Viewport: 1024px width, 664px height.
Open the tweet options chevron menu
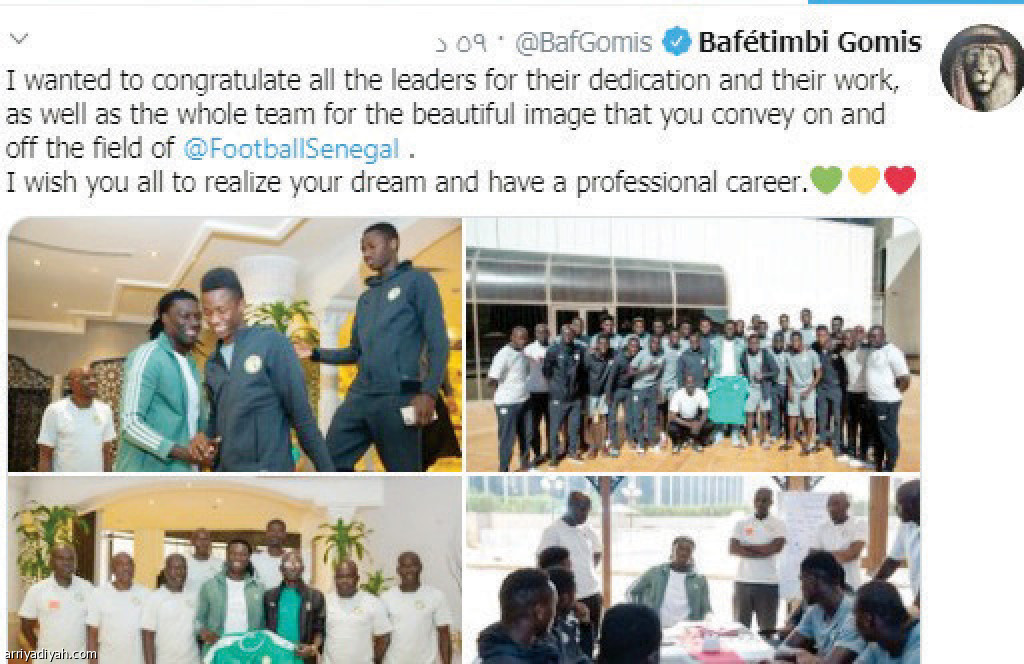point(19,39)
